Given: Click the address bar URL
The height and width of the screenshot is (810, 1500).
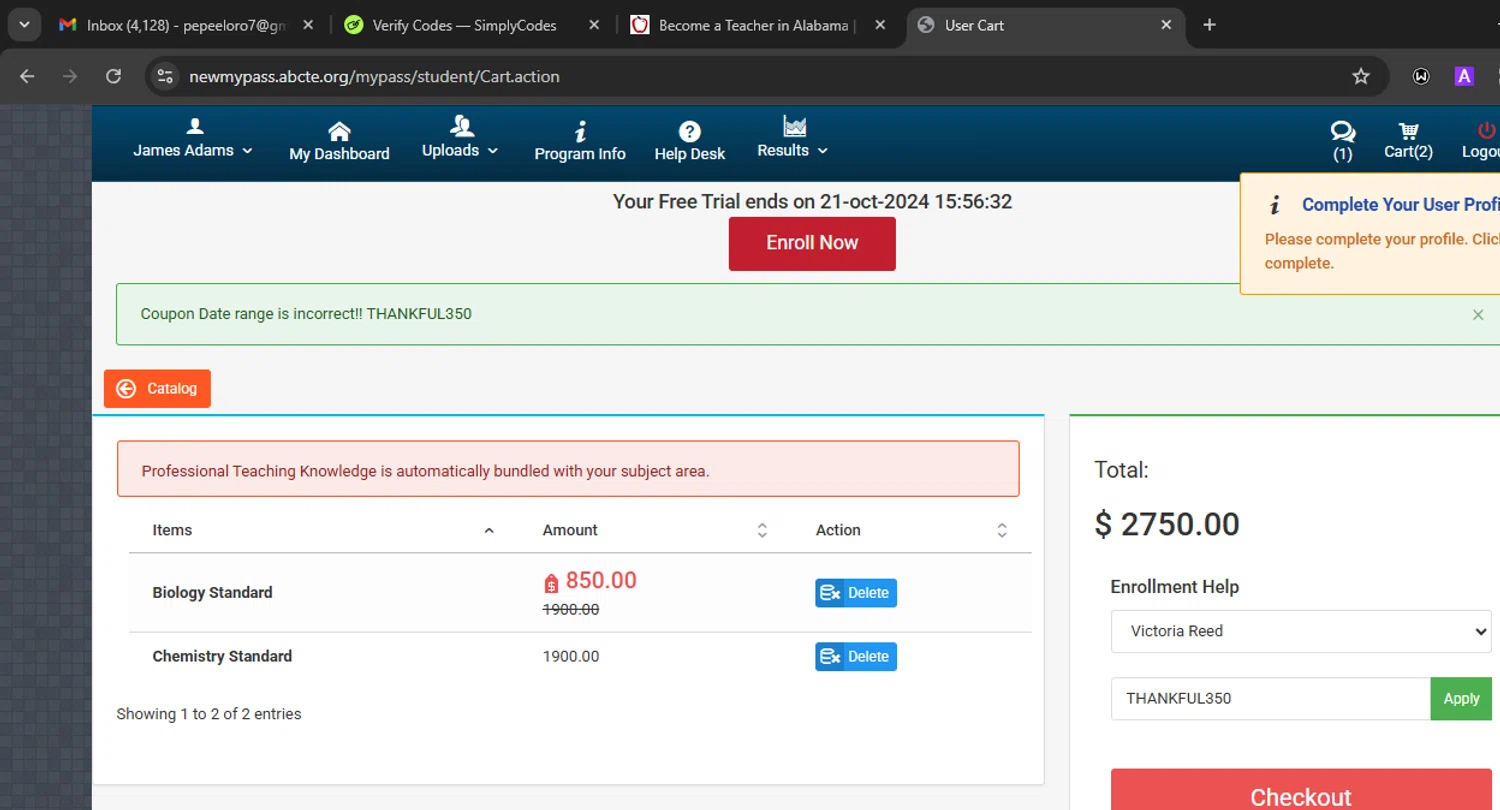Looking at the screenshot, I should tap(374, 76).
